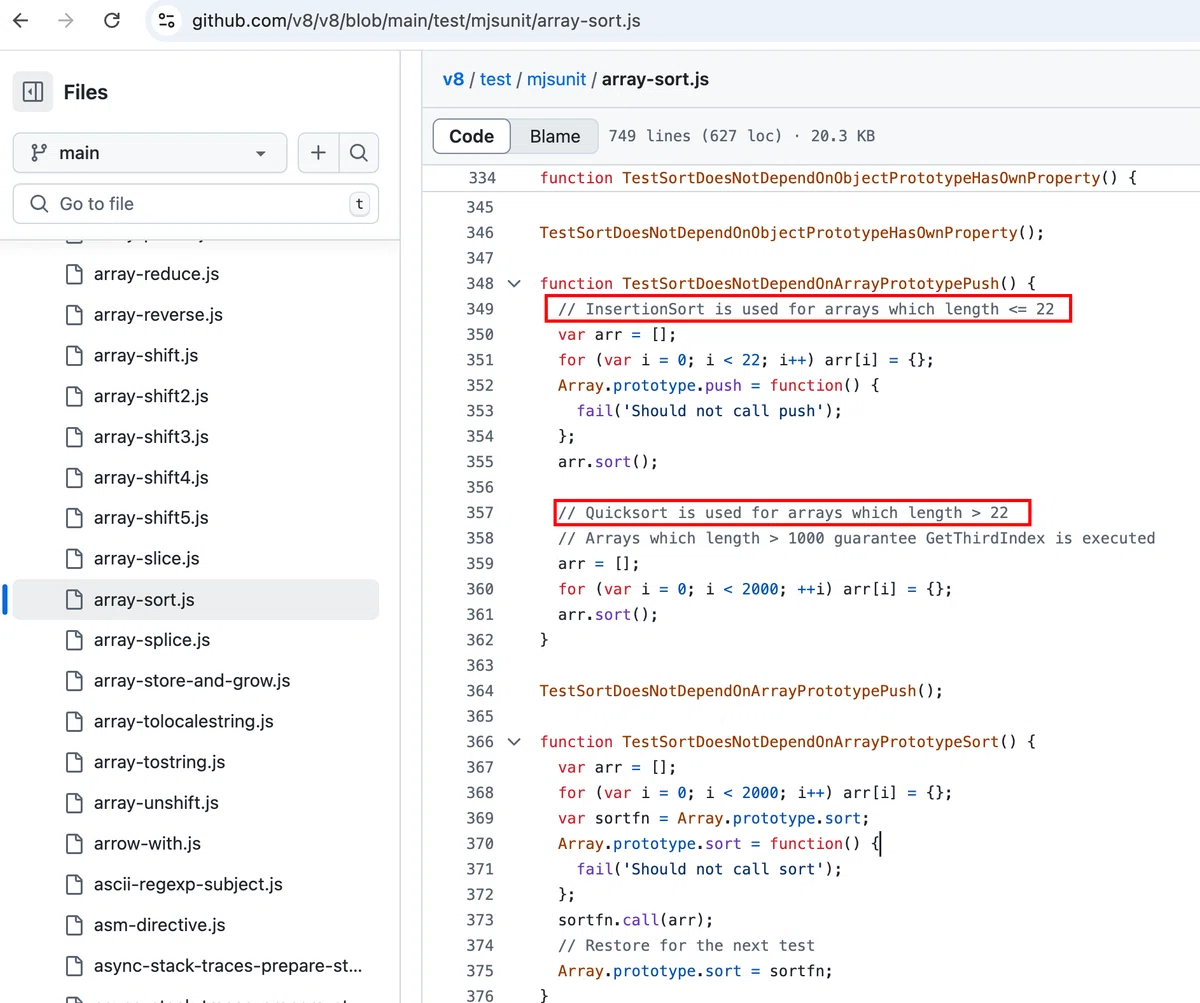Click file icon beside array-unshift.js
The height and width of the screenshot is (1003, 1200).
[x=73, y=803]
